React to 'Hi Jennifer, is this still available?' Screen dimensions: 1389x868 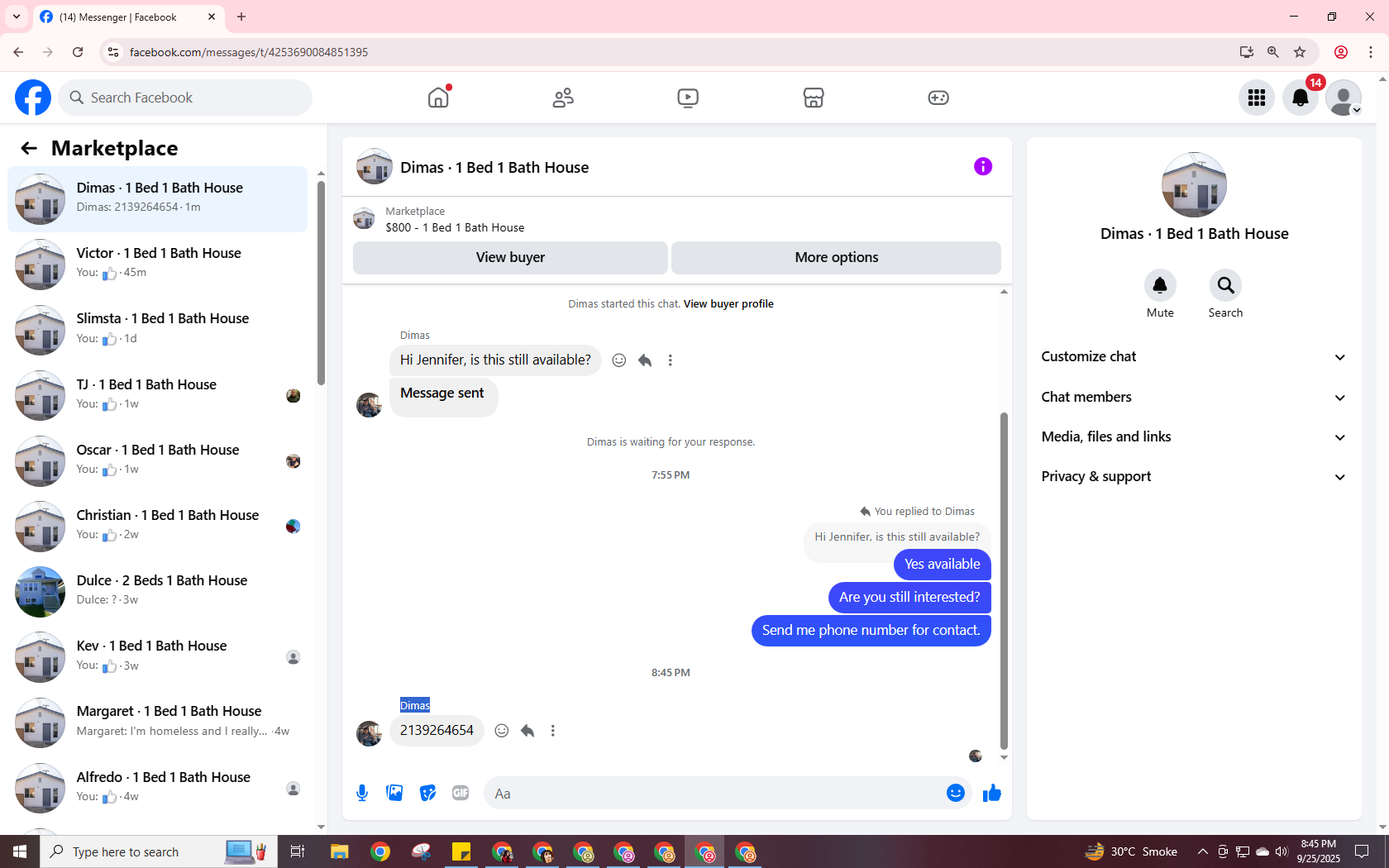point(619,360)
